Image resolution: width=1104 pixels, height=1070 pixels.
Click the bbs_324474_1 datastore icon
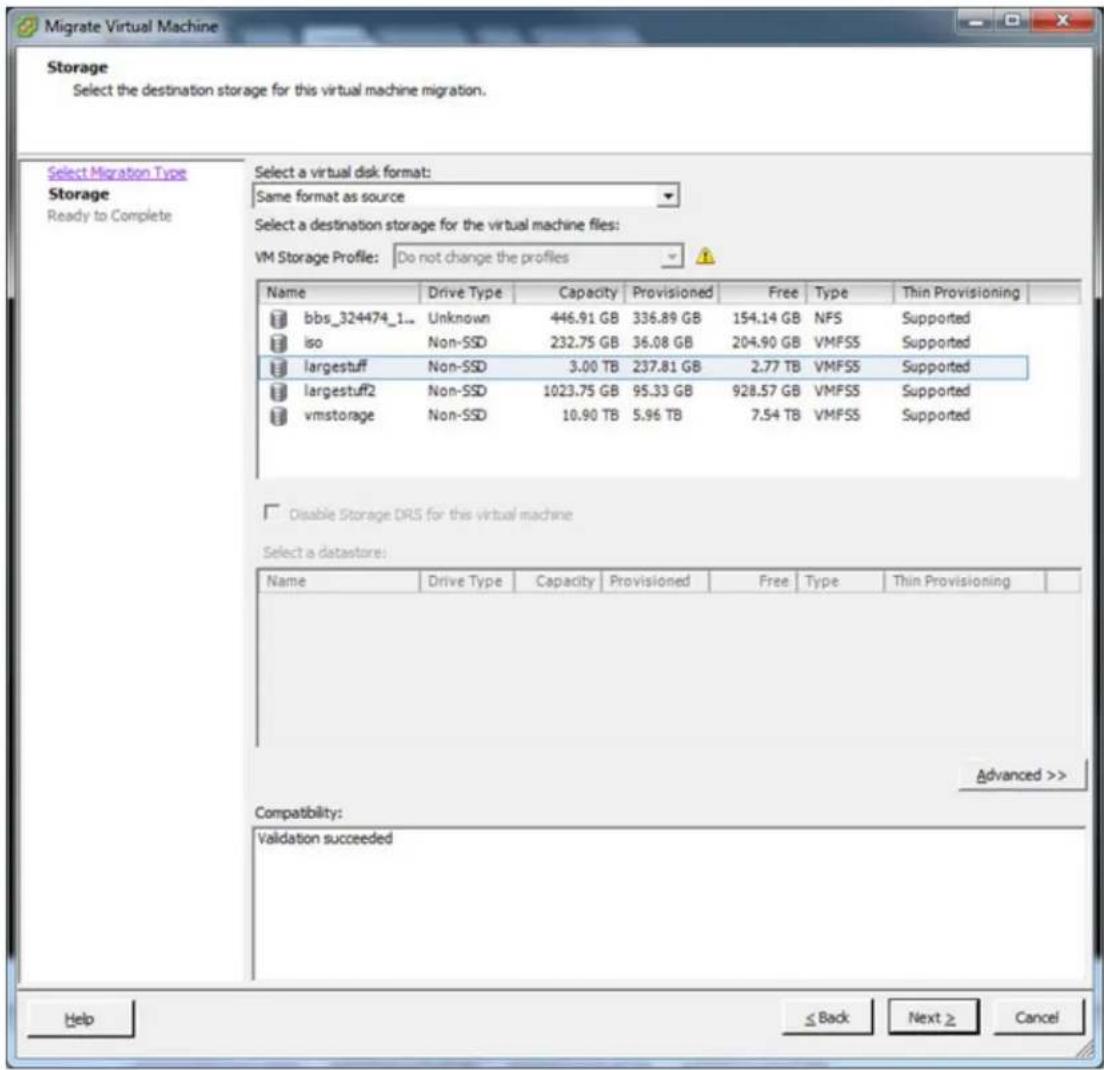click(278, 319)
